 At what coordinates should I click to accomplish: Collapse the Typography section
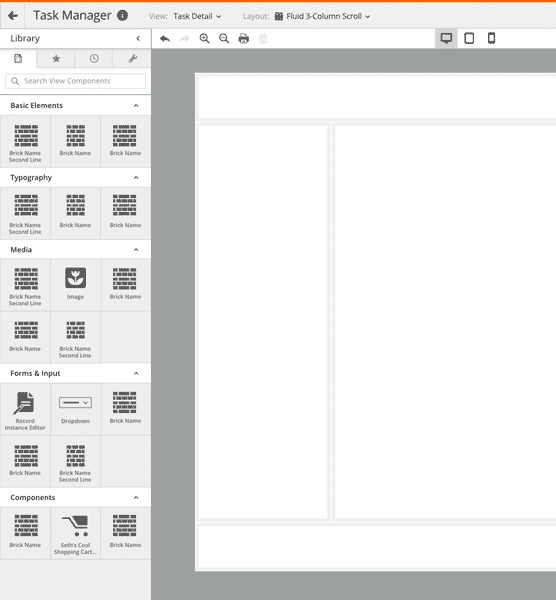point(136,178)
